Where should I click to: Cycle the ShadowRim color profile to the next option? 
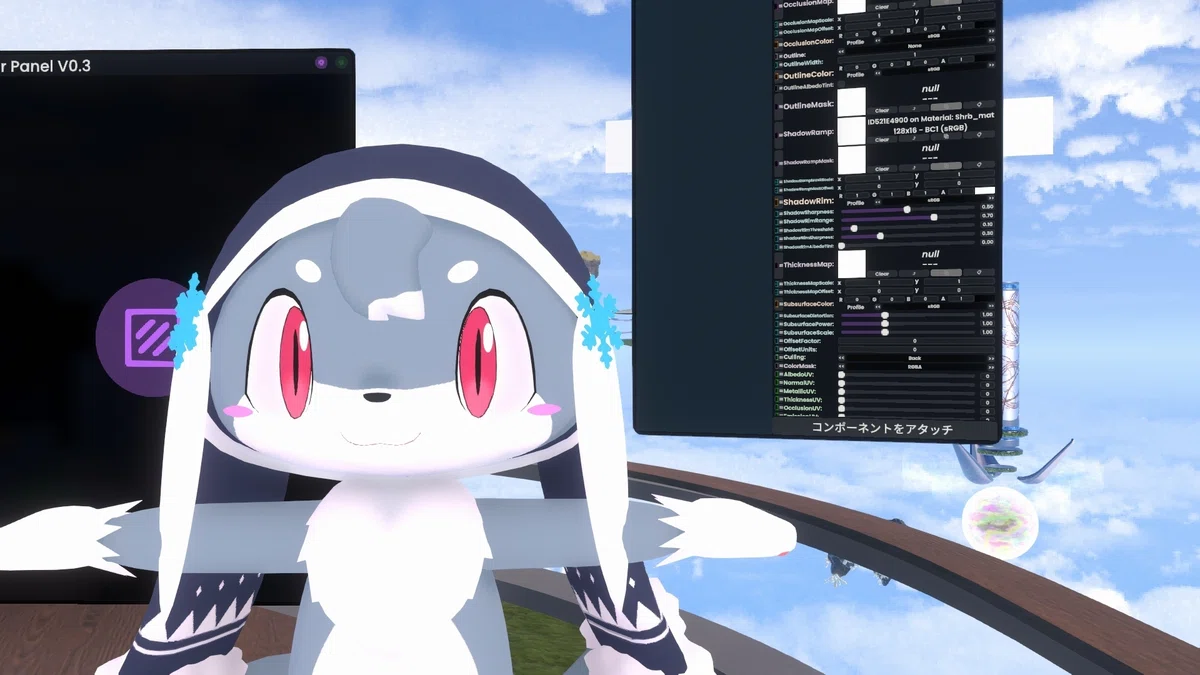click(991, 198)
